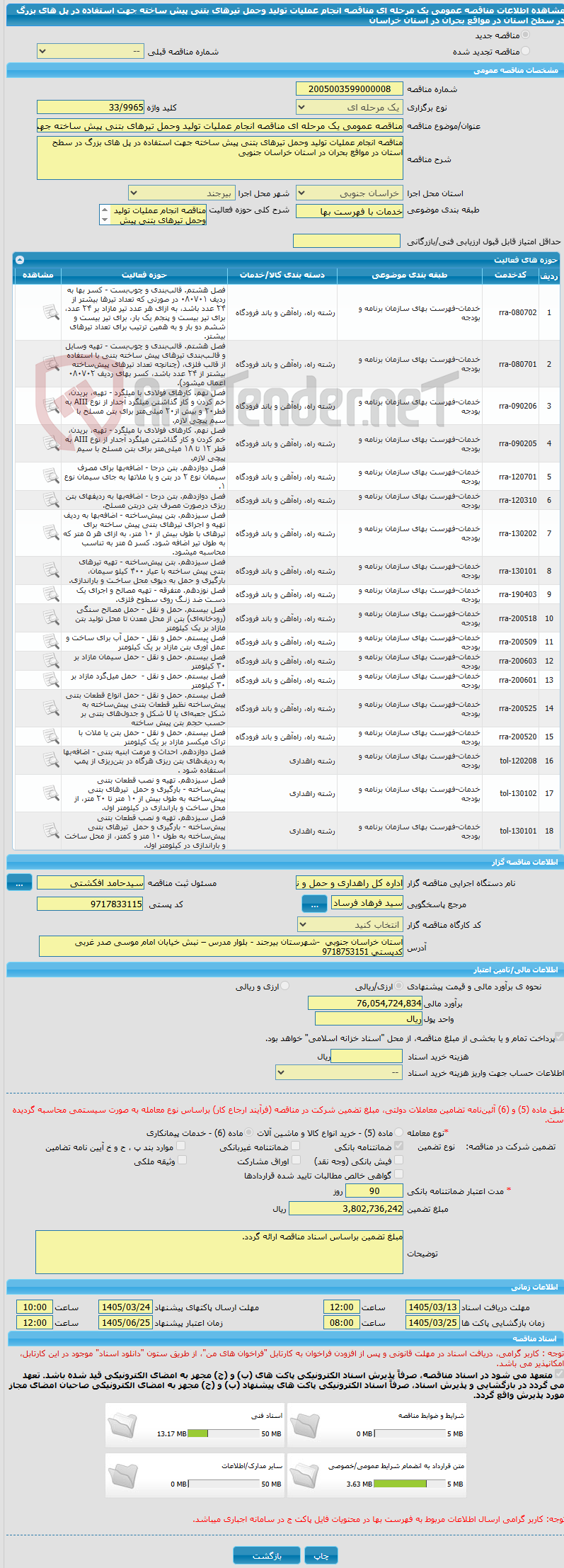Click the bank guarantee validity days field
564x1568 pixels.
(374, 1191)
